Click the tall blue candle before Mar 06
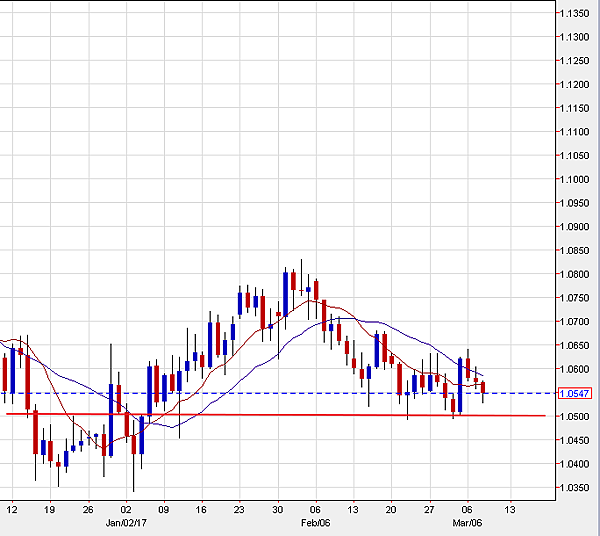This screenshot has height=536, width=600. click(460, 385)
